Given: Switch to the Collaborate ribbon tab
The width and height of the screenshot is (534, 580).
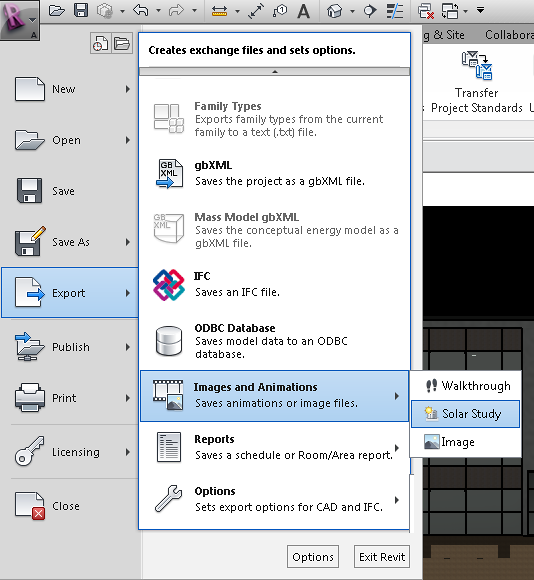Looking at the screenshot, I should coord(509,35).
